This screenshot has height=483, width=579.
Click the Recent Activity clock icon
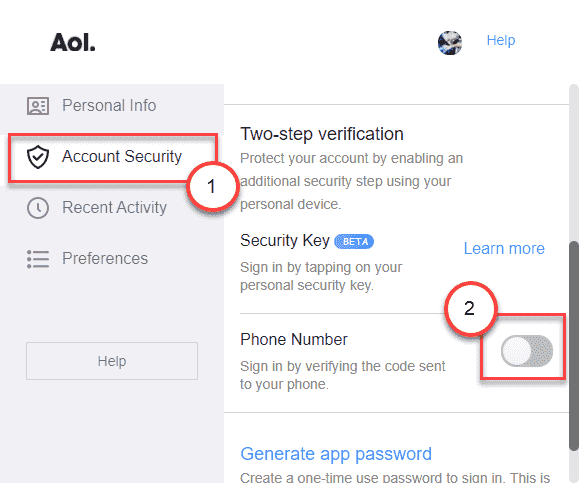pos(38,208)
